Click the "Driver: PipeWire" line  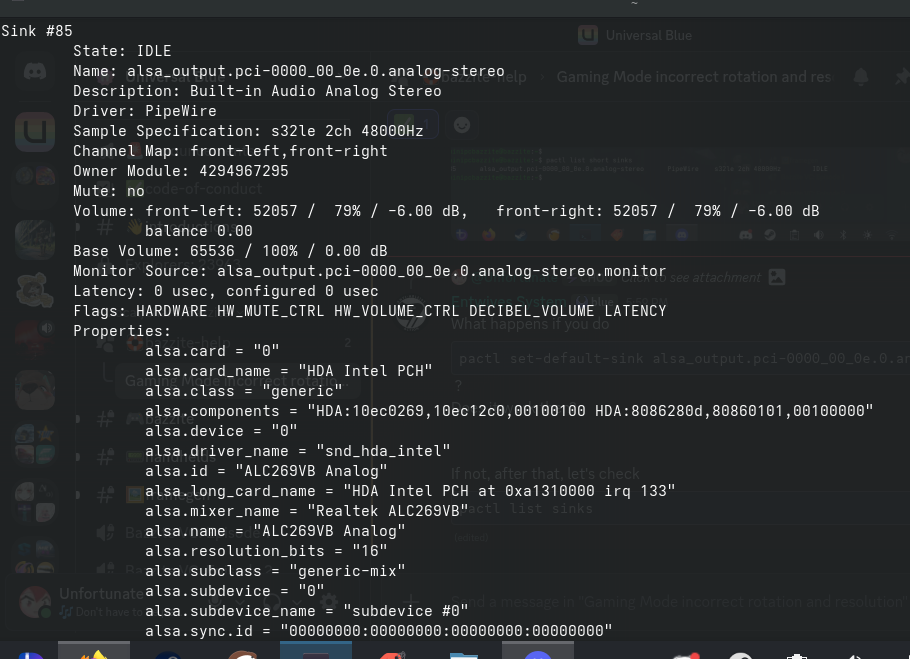(x=145, y=111)
